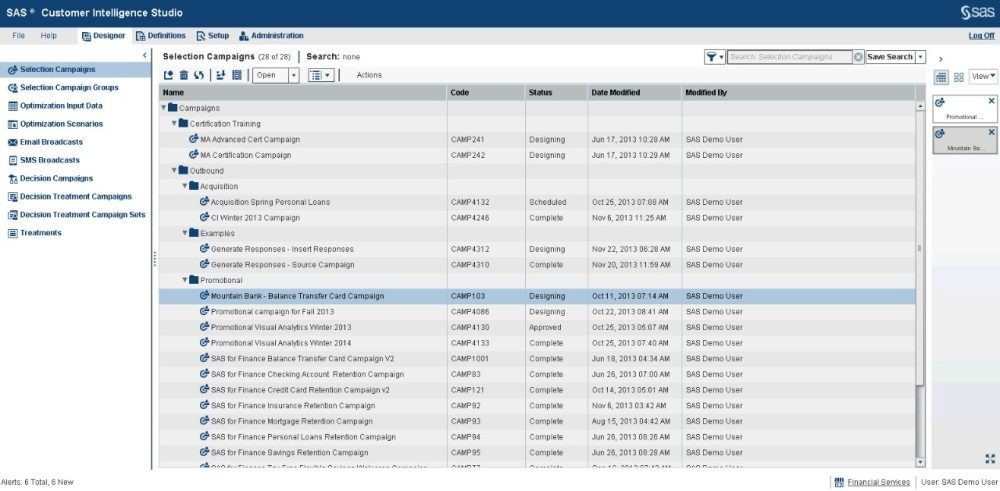The image size is (1000, 491).
Task: Click the filter funnel icon
Action: pos(712,57)
